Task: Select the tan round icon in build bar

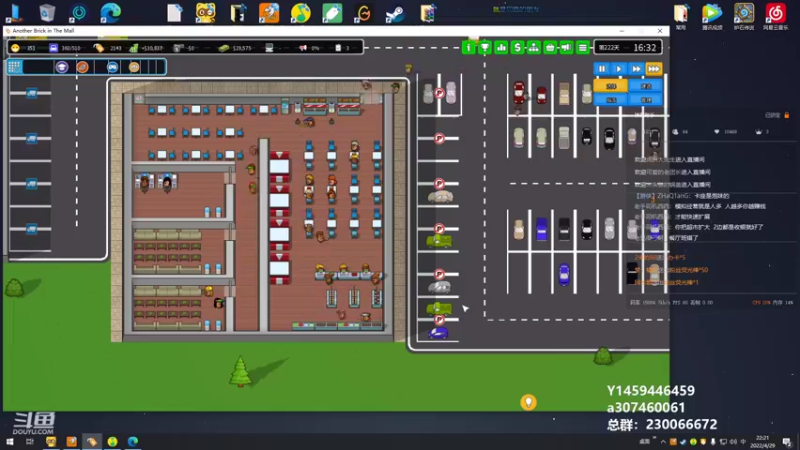Action: click(134, 67)
